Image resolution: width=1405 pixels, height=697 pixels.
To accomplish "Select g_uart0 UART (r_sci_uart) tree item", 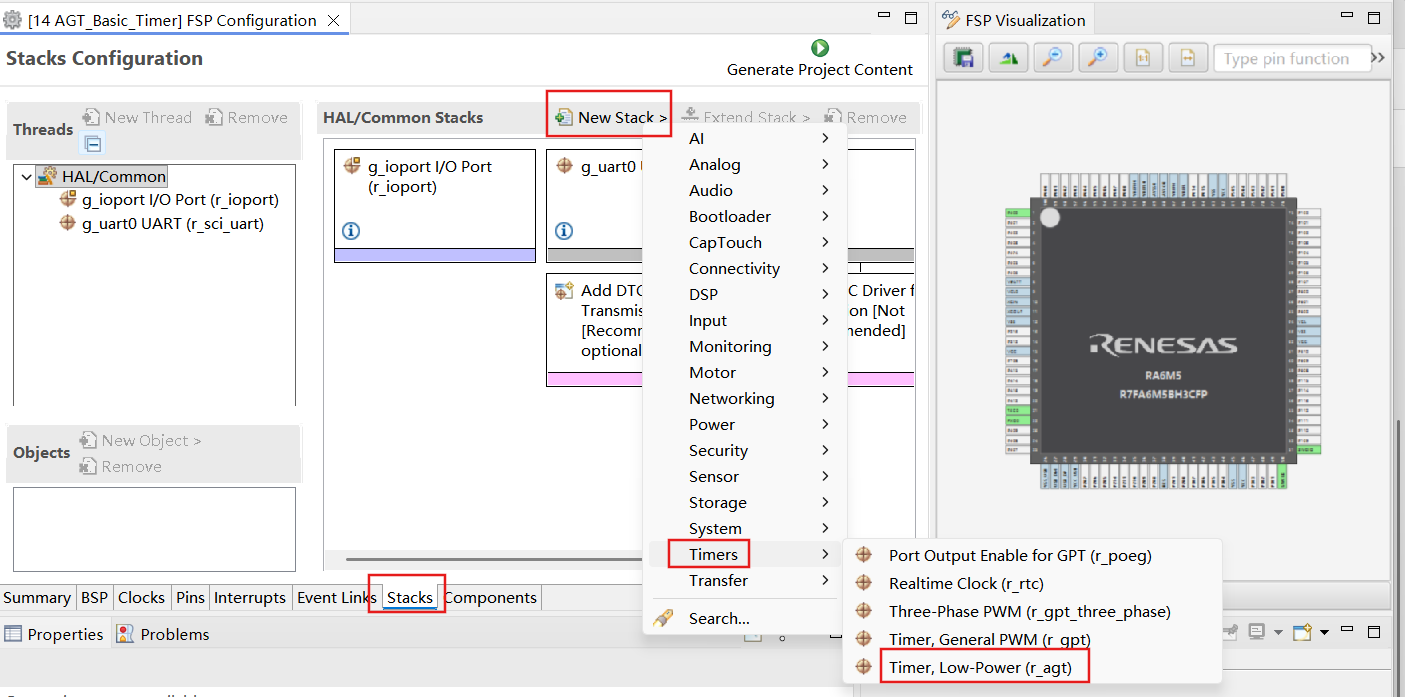I will point(162,224).
